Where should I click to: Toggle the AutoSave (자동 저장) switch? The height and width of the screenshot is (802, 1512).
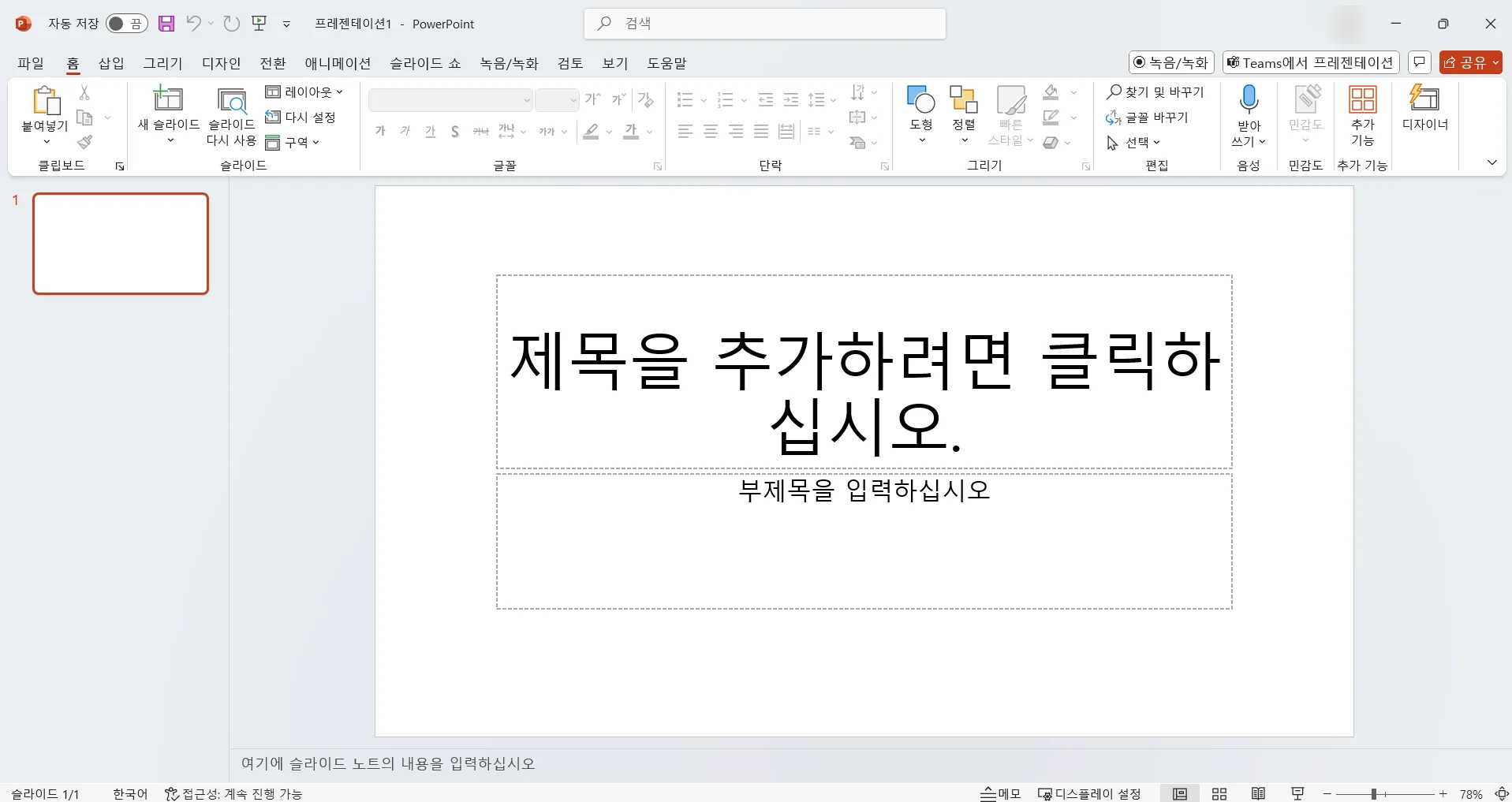pyautogui.click(x=126, y=24)
